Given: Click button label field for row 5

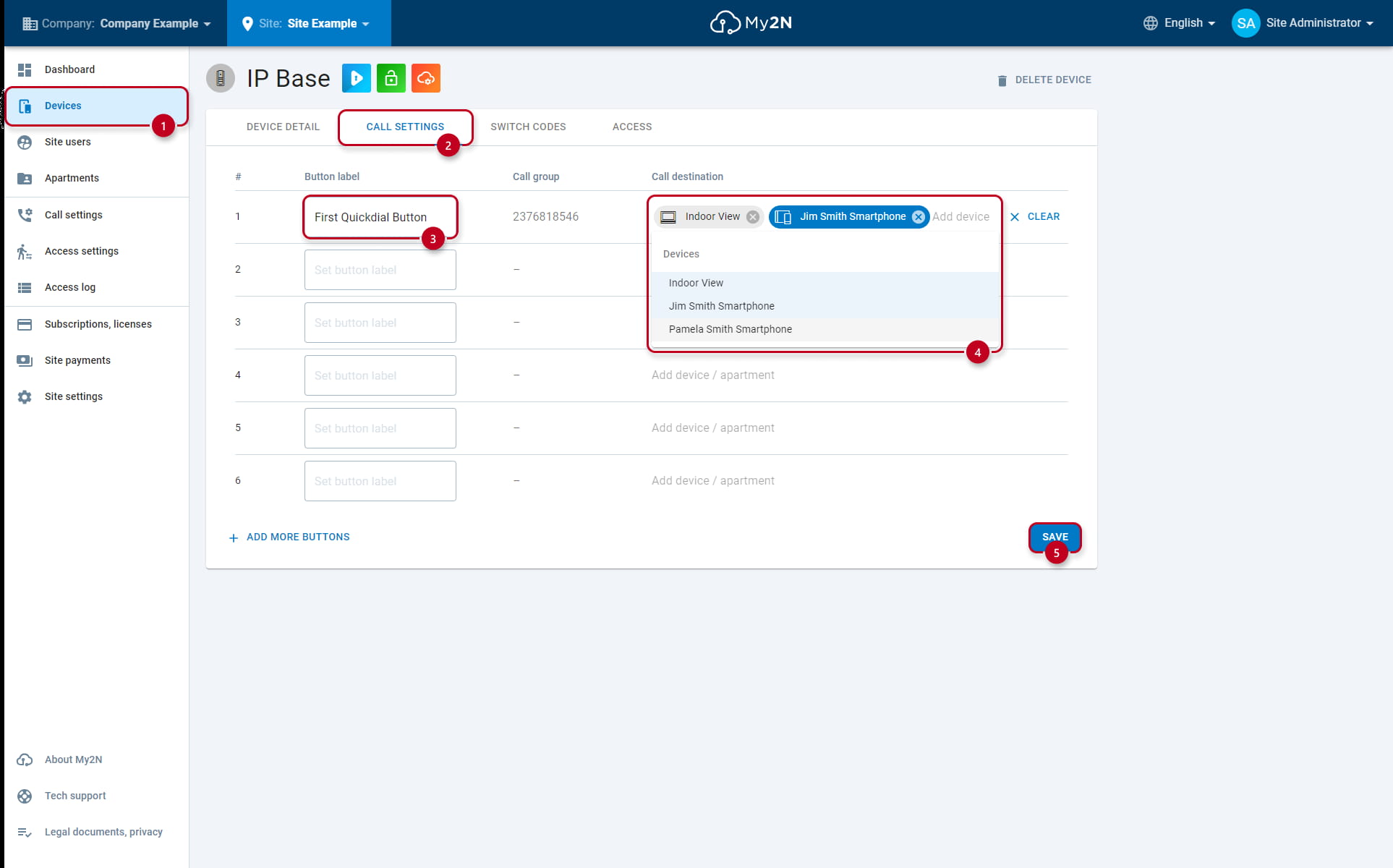Looking at the screenshot, I should pos(380,428).
